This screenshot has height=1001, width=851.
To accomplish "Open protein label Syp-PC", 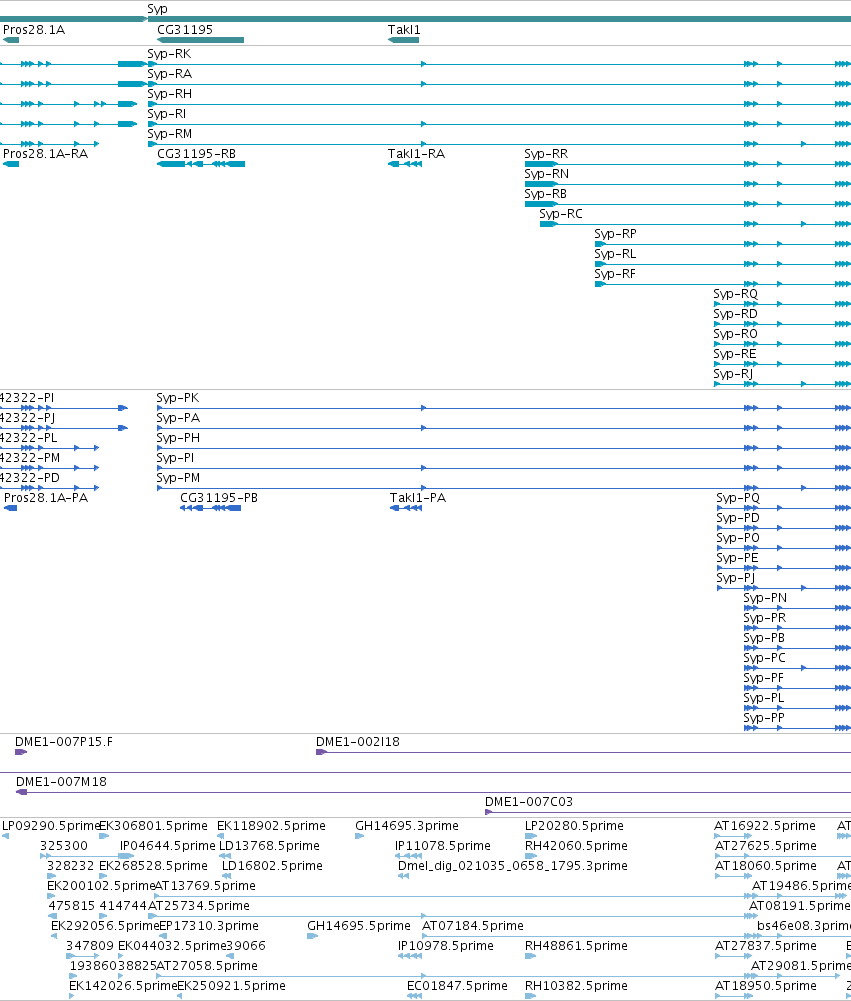I will 765,658.
